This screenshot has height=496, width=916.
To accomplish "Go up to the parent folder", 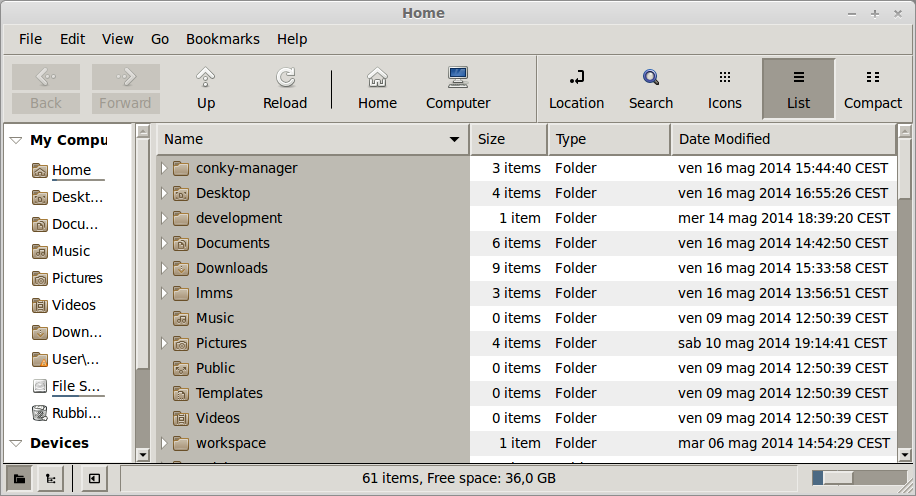I will (206, 89).
